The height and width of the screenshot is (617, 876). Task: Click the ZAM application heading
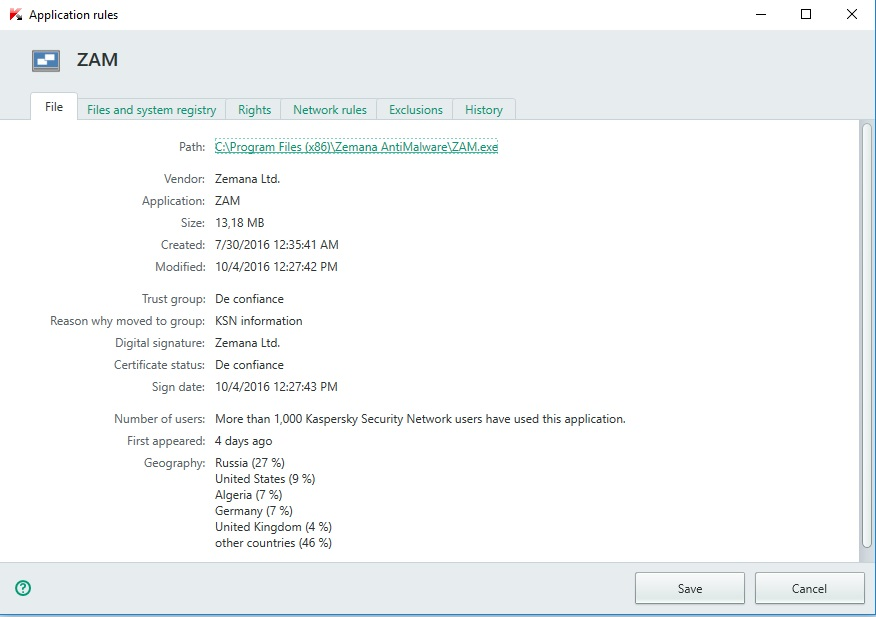(x=97, y=60)
